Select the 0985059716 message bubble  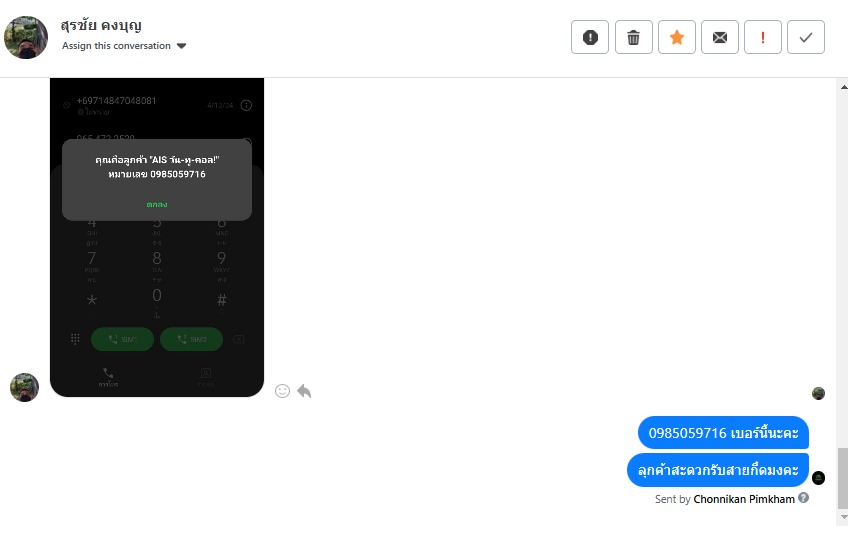[x=723, y=433]
